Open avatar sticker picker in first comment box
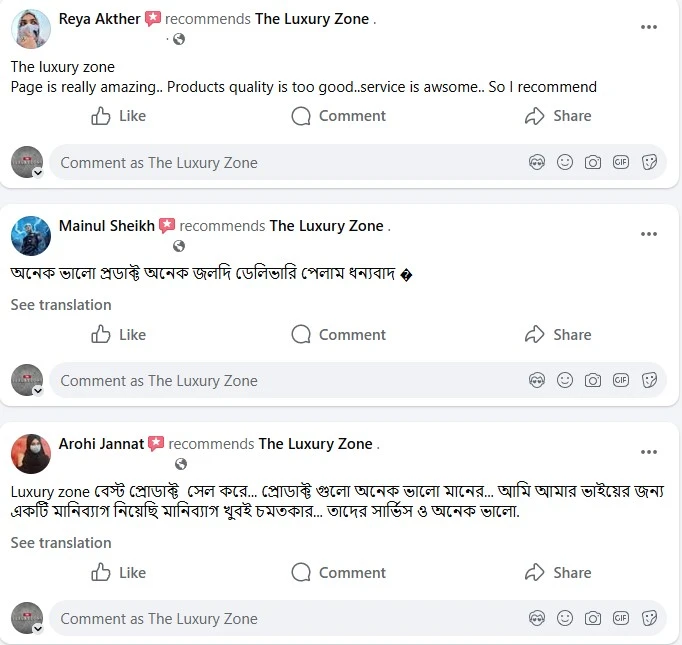Image resolution: width=682 pixels, height=645 pixels. click(x=537, y=162)
